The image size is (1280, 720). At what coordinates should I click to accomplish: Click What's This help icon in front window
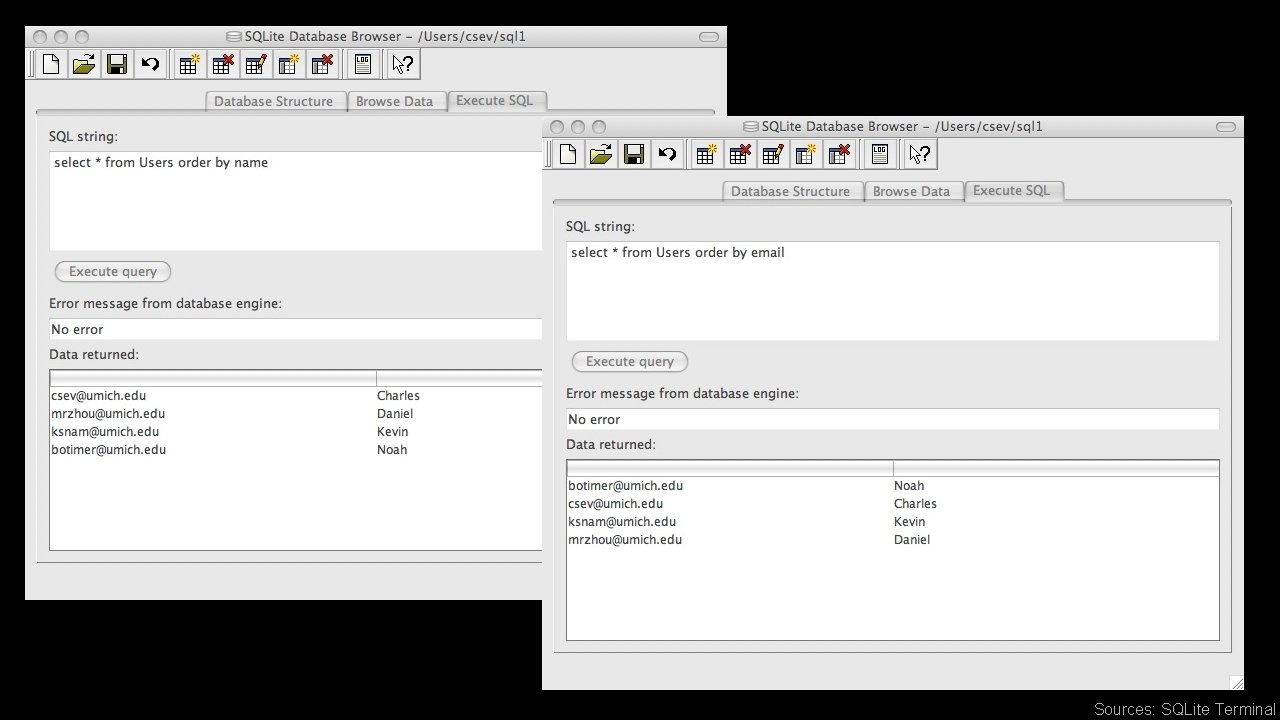(x=920, y=154)
